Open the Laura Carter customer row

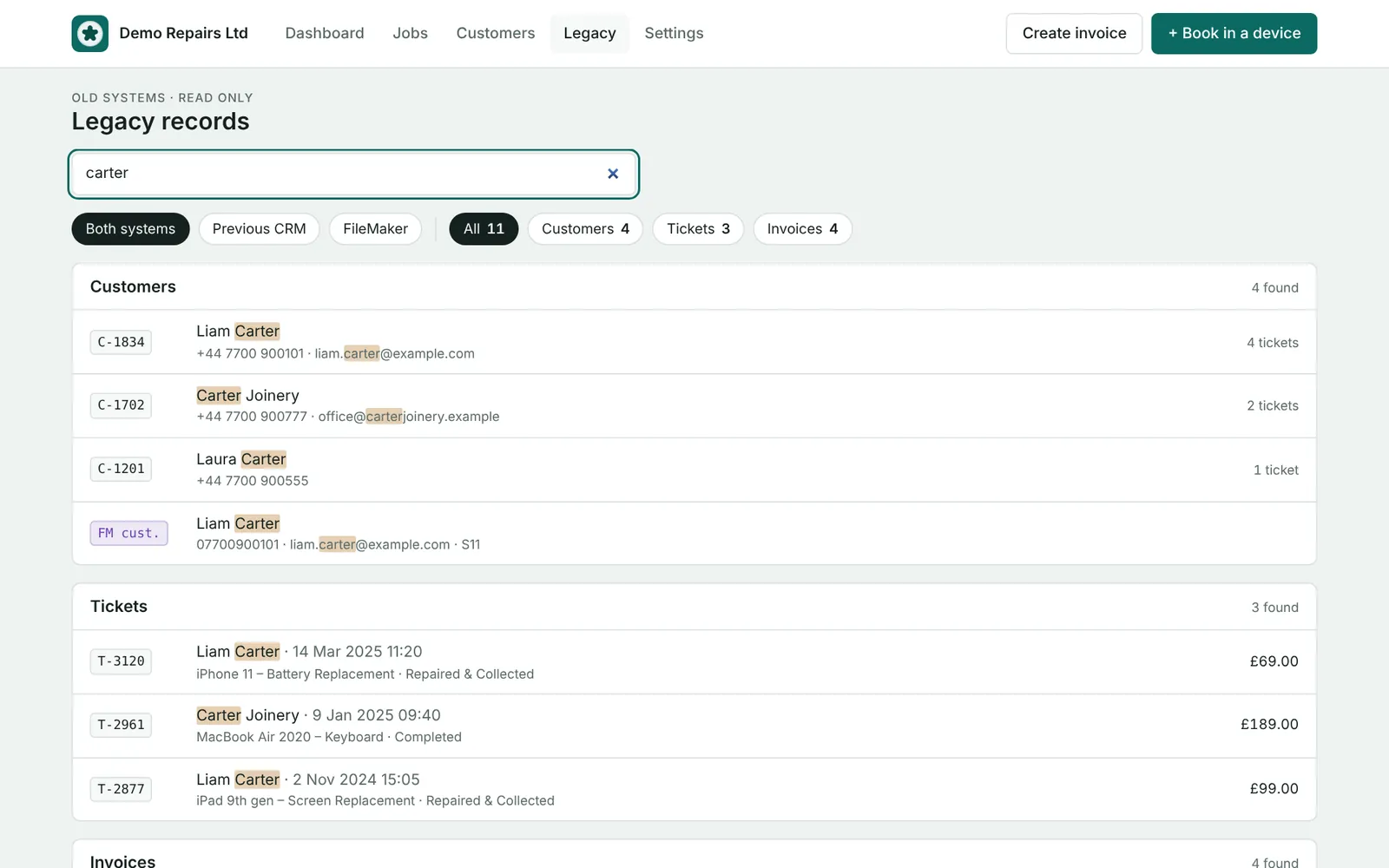click(x=694, y=470)
